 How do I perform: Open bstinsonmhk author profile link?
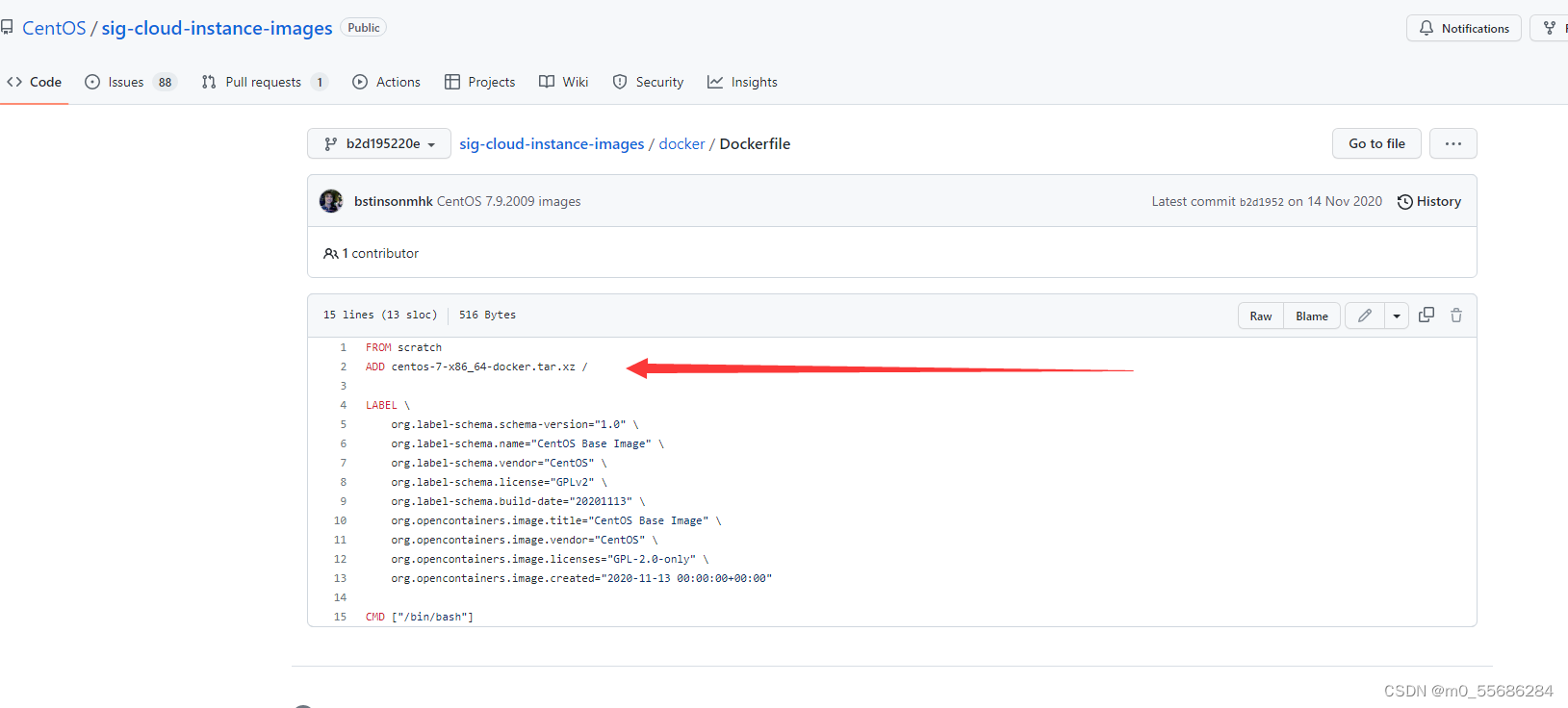[x=394, y=201]
